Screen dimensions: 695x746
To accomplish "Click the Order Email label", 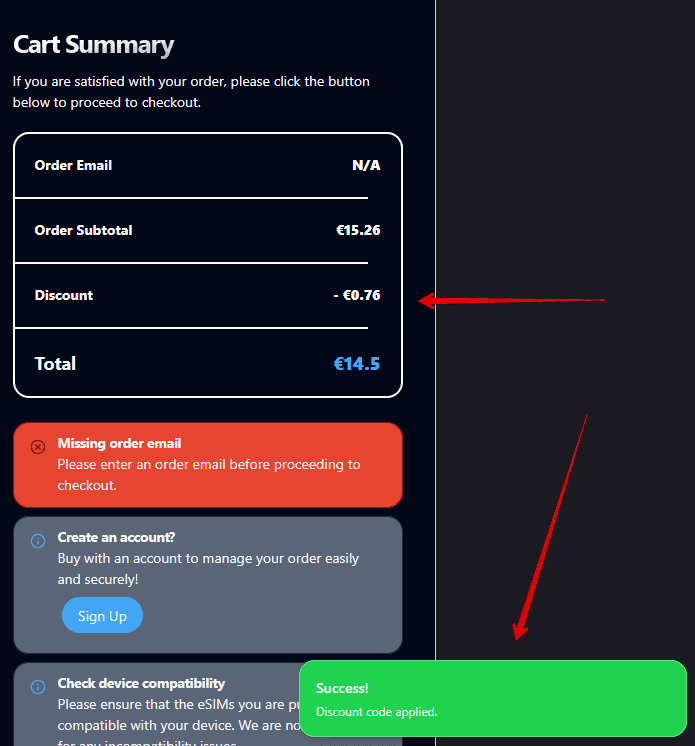I will [x=73, y=165].
